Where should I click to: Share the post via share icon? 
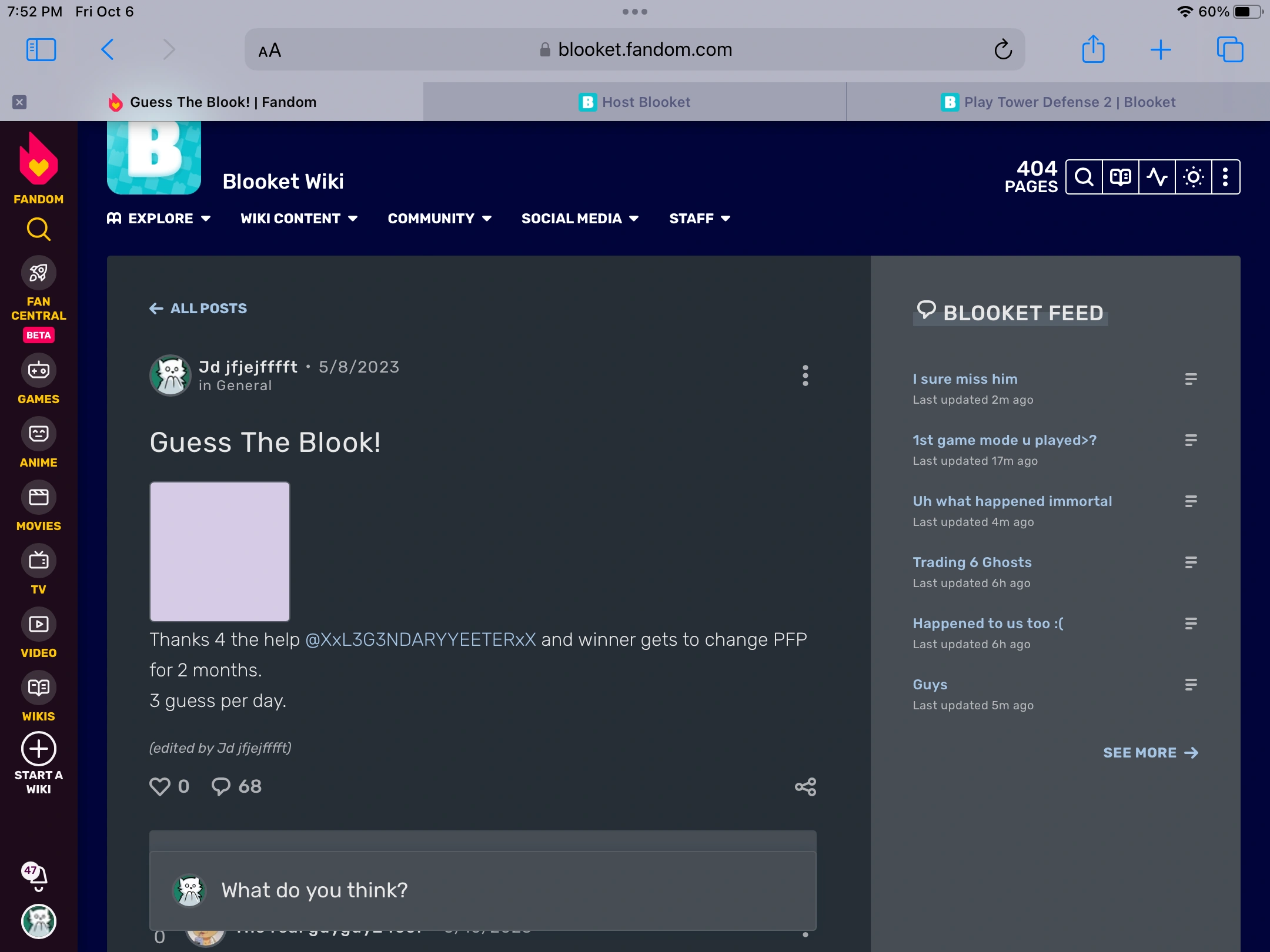805,787
